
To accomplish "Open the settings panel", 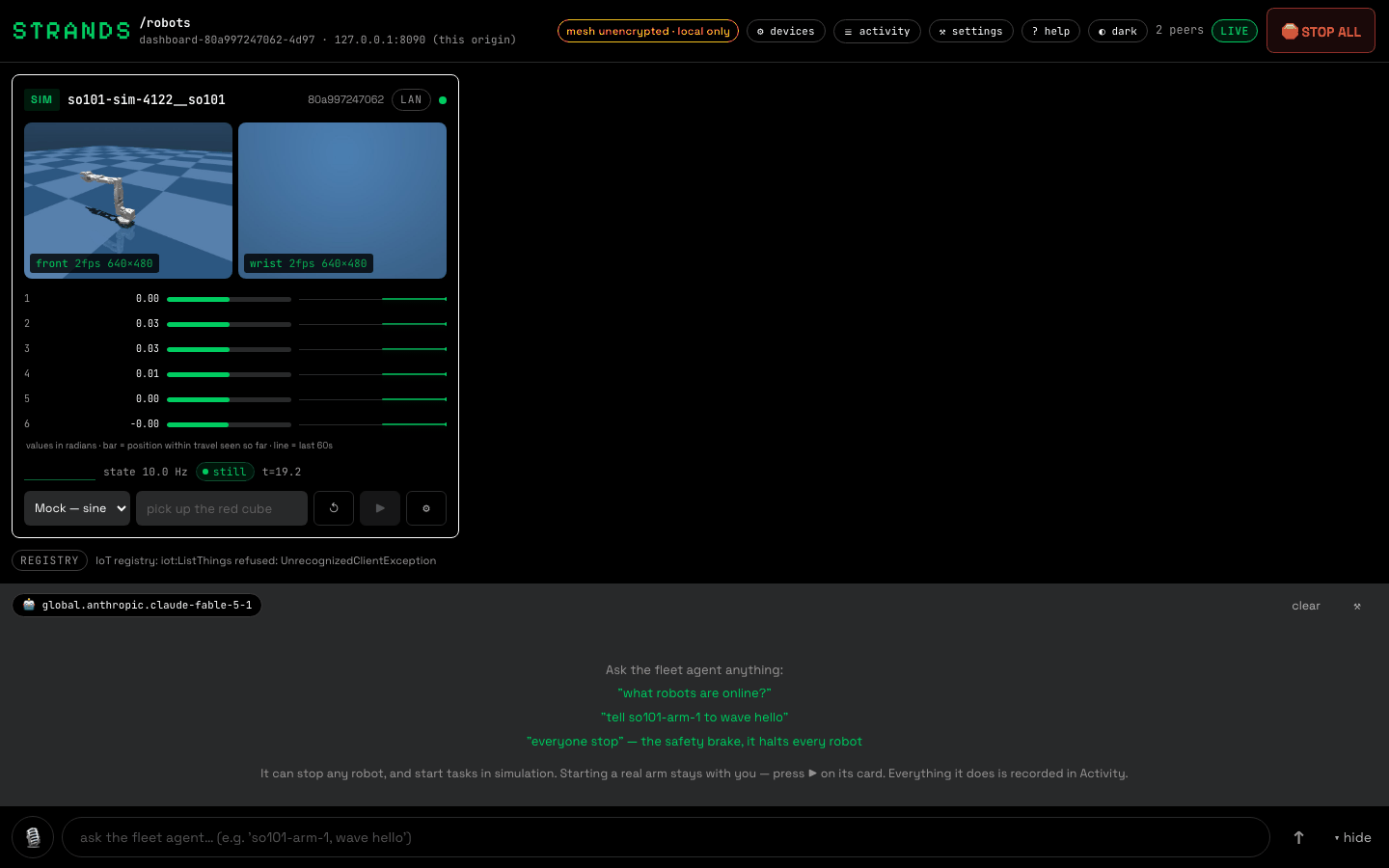I will (971, 31).
